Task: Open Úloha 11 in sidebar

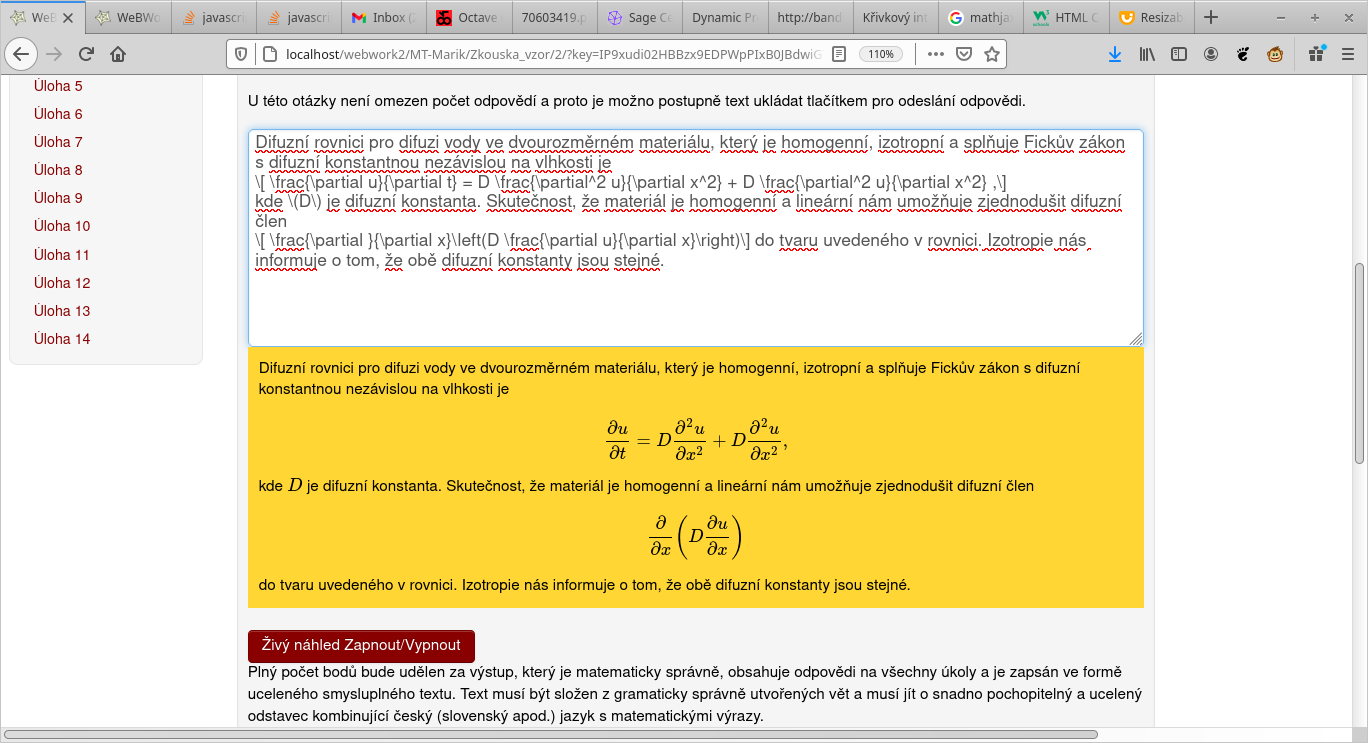Action: [x=62, y=255]
